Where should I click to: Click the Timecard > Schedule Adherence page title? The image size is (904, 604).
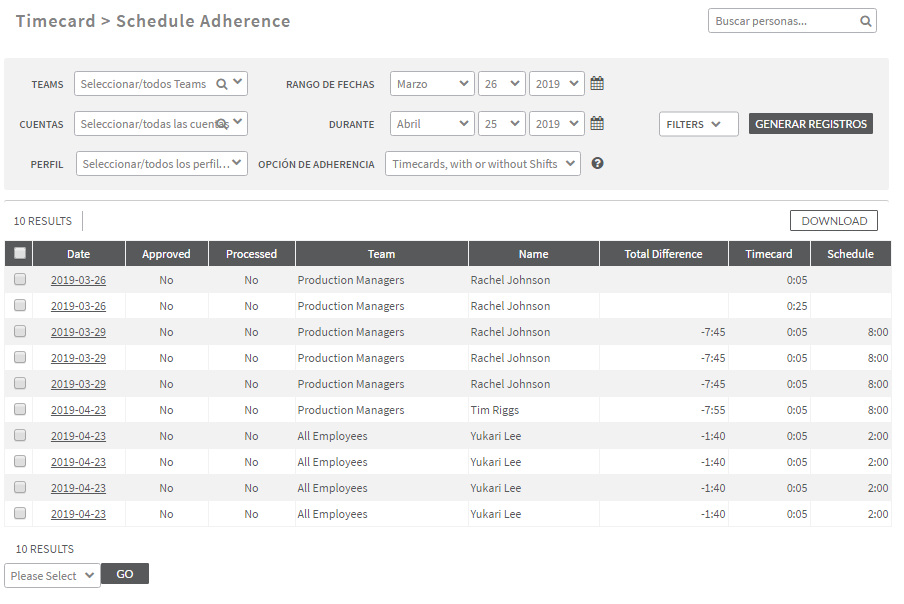click(153, 21)
